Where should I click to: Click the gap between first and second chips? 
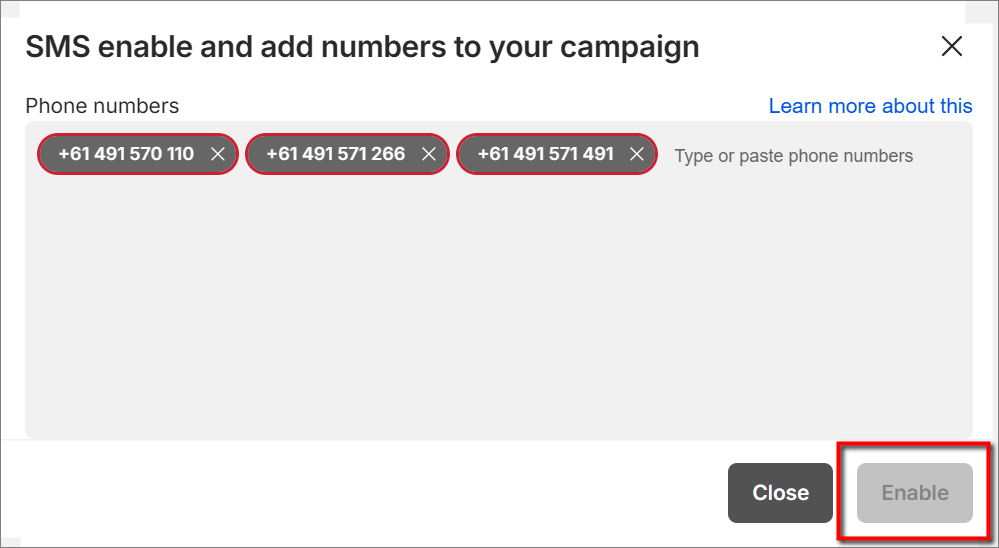coord(242,155)
